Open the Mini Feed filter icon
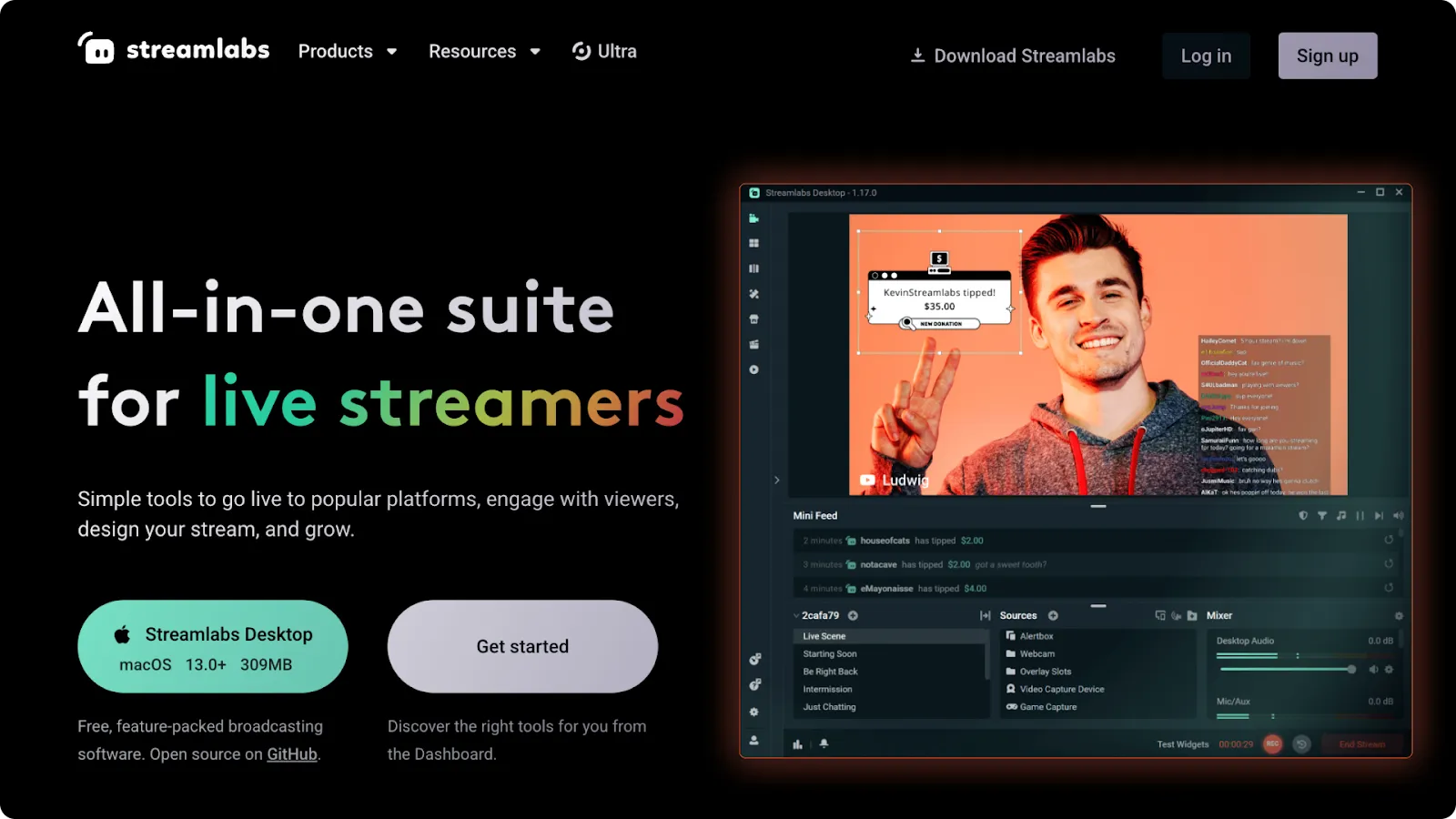The width and height of the screenshot is (1456, 819). click(1322, 516)
